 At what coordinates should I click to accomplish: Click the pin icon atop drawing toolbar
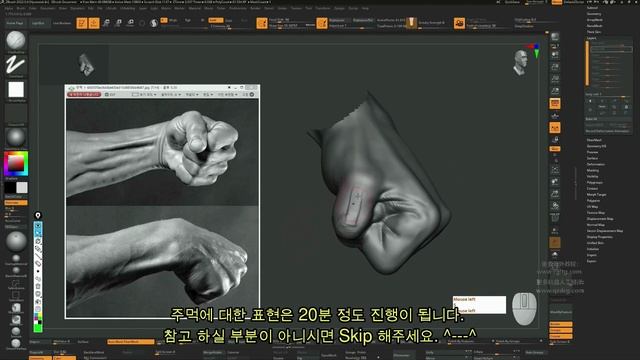pyautogui.click(x=38, y=215)
